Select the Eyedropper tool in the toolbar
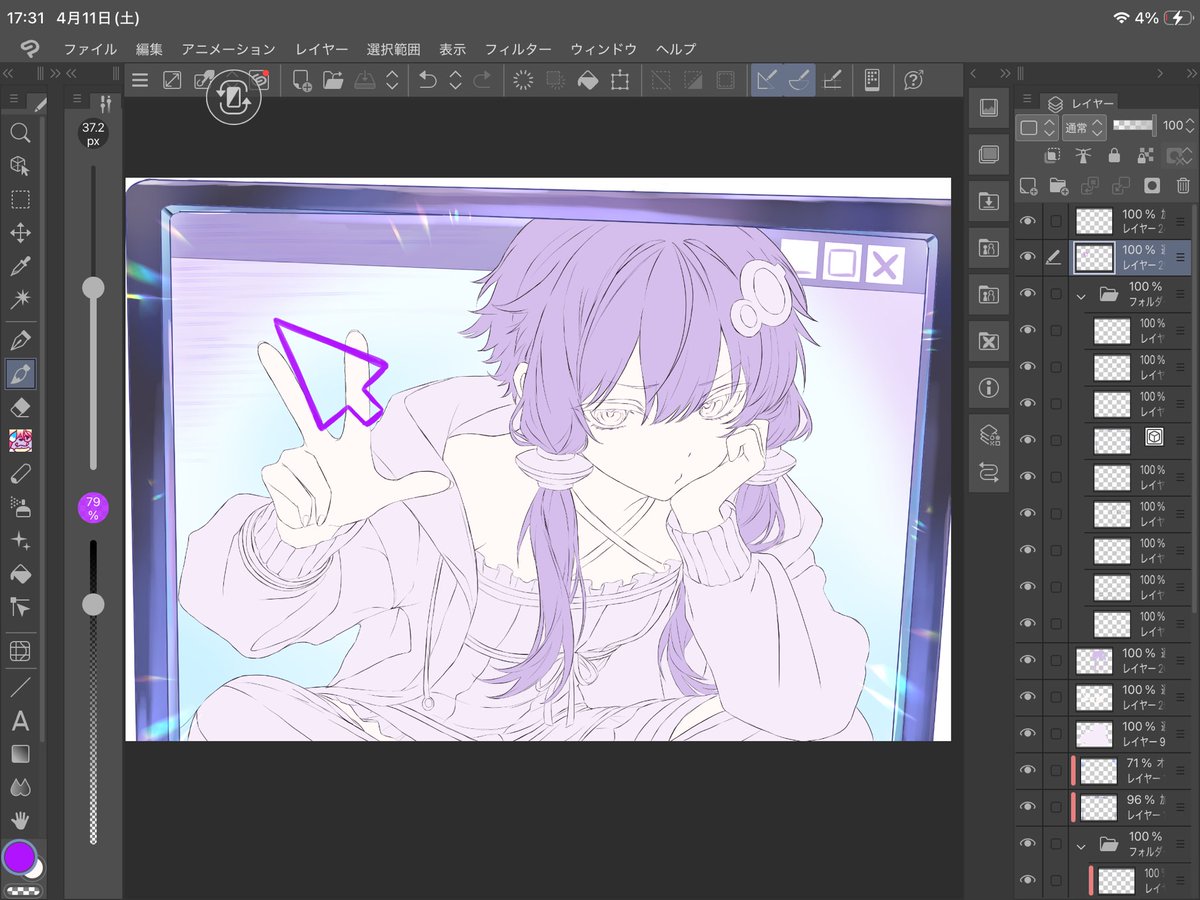Screen dimensions: 1200x900 click(20, 266)
